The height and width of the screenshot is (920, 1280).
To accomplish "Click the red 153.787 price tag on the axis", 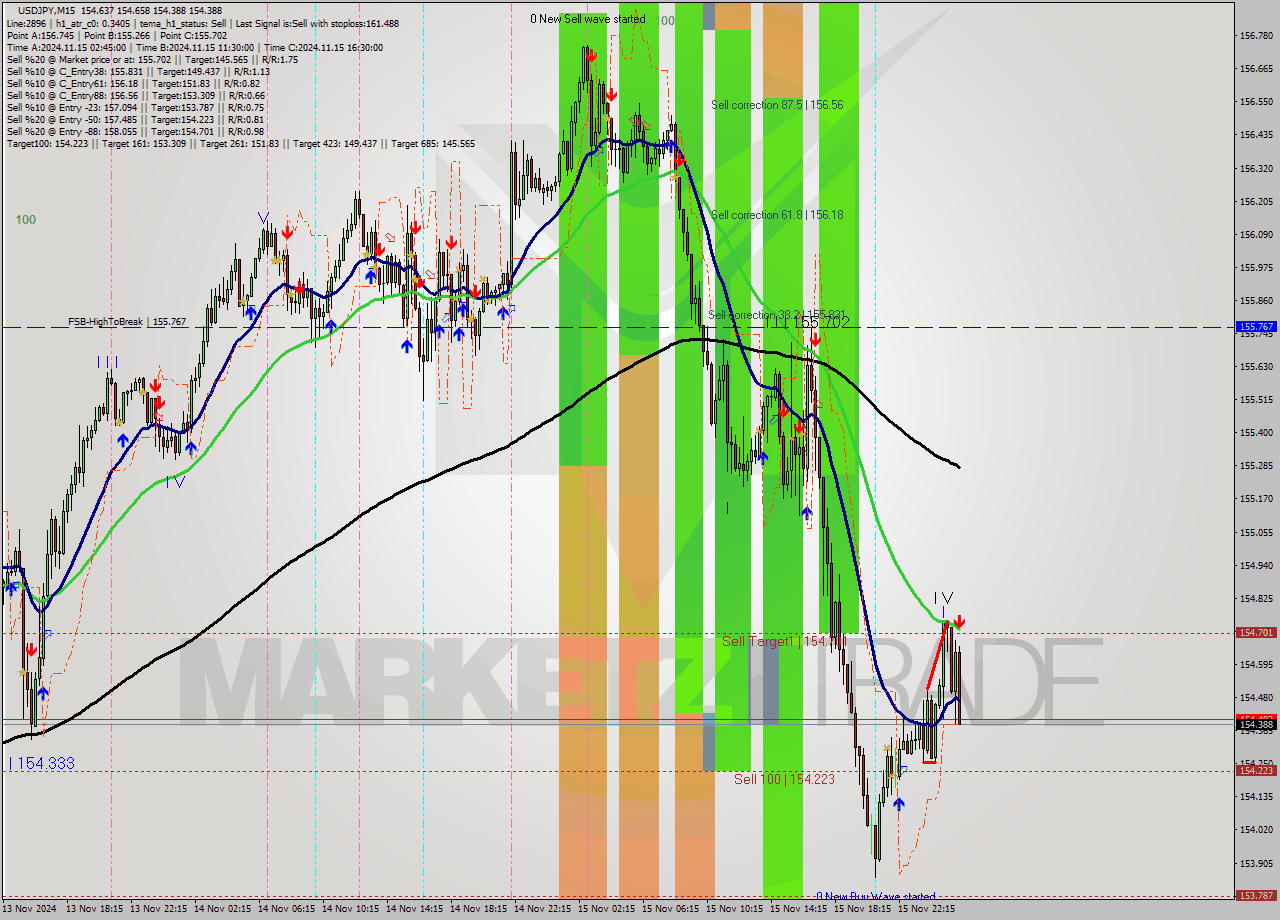I will pyautogui.click(x=1256, y=896).
